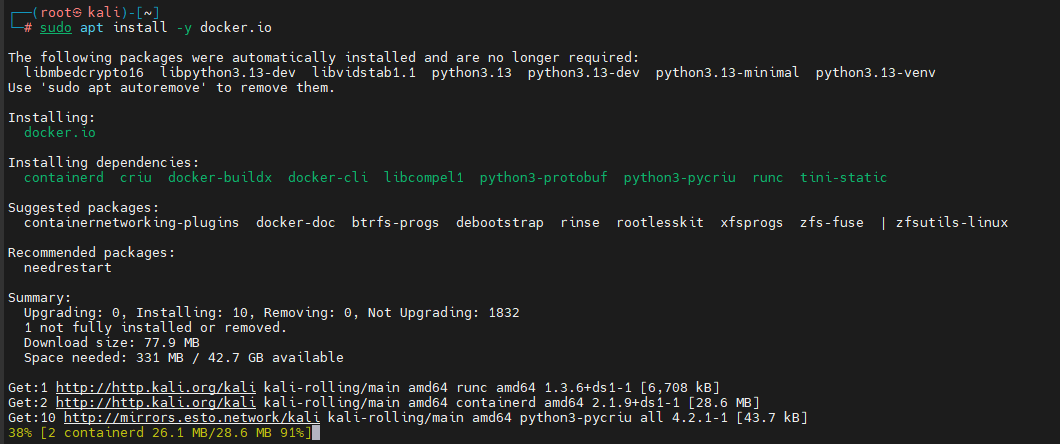Click the docker-doc suggested package
Image resolution: width=1060 pixels, height=444 pixels.
pyautogui.click(x=295, y=222)
